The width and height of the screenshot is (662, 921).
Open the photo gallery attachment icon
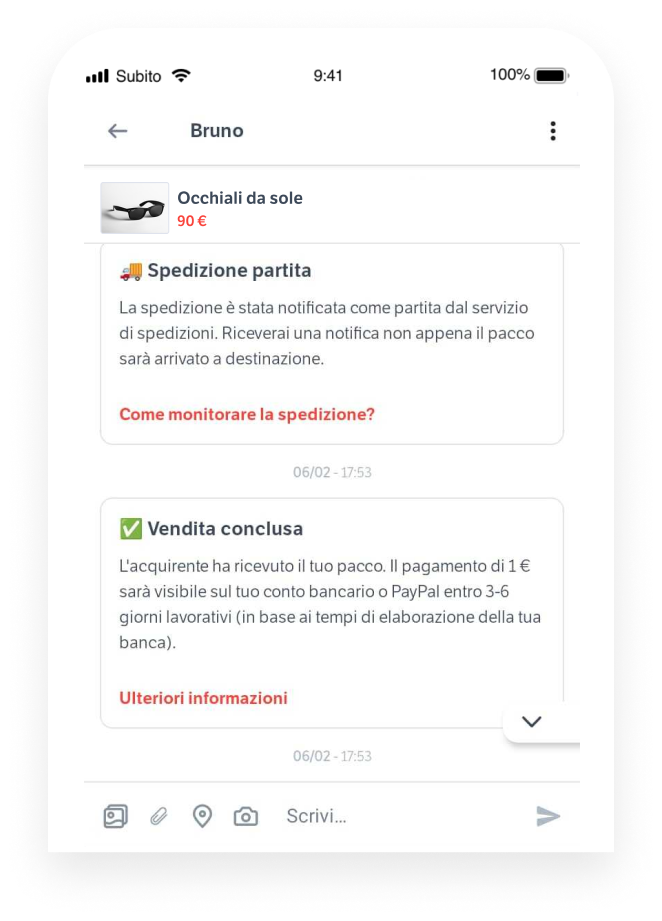(x=116, y=816)
